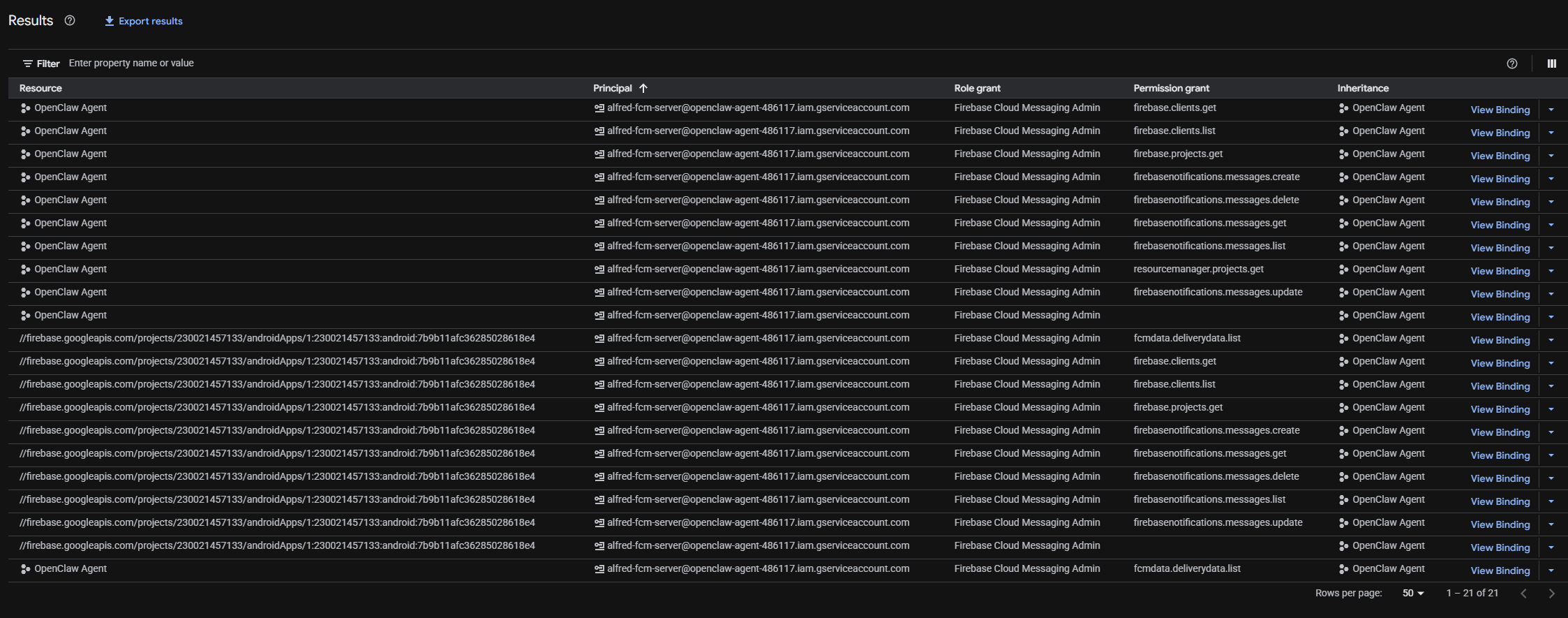Screen dimensions: 1568x618
Task: Click service account icon in firebase.clients.get first row
Action: [x=599, y=108]
